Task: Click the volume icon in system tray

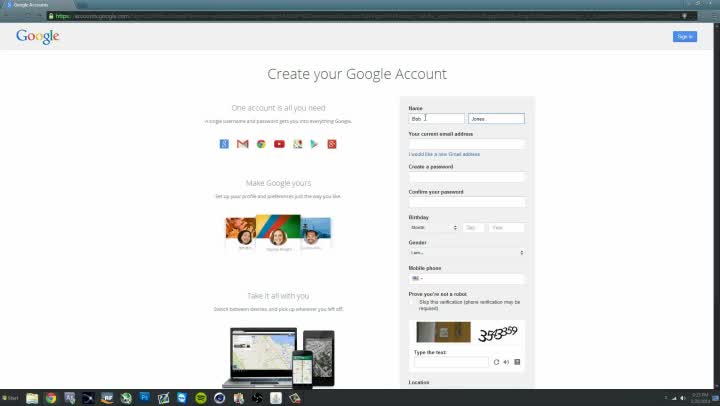Action: pyautogui.click(x=682, y=398)
